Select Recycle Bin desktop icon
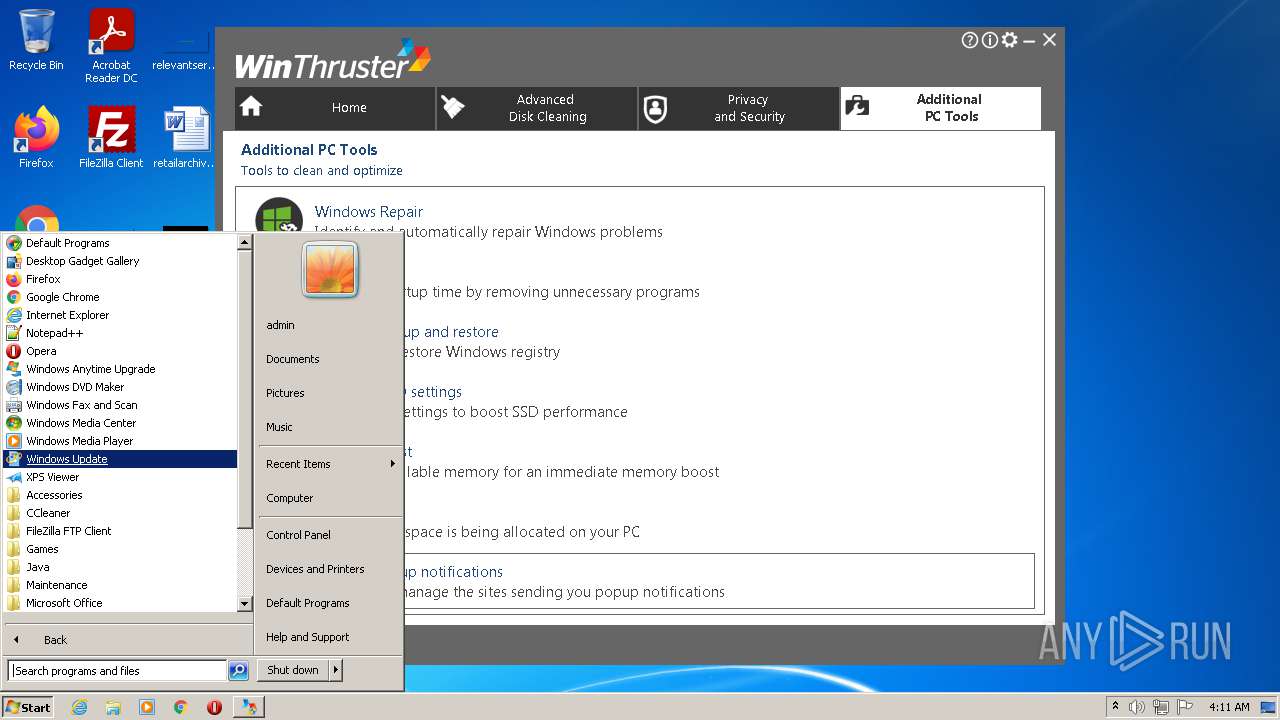Viewport: 1280px width, 720px height. (36, 40)
